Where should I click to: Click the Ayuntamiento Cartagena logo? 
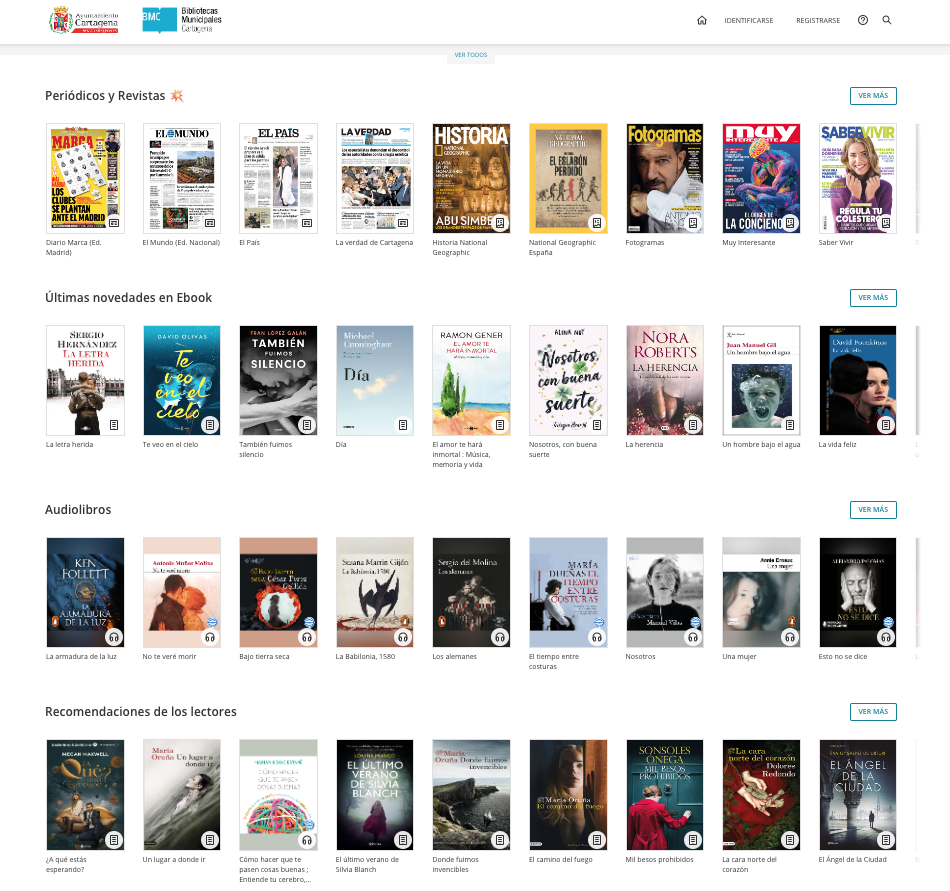[x=85, y=20]
